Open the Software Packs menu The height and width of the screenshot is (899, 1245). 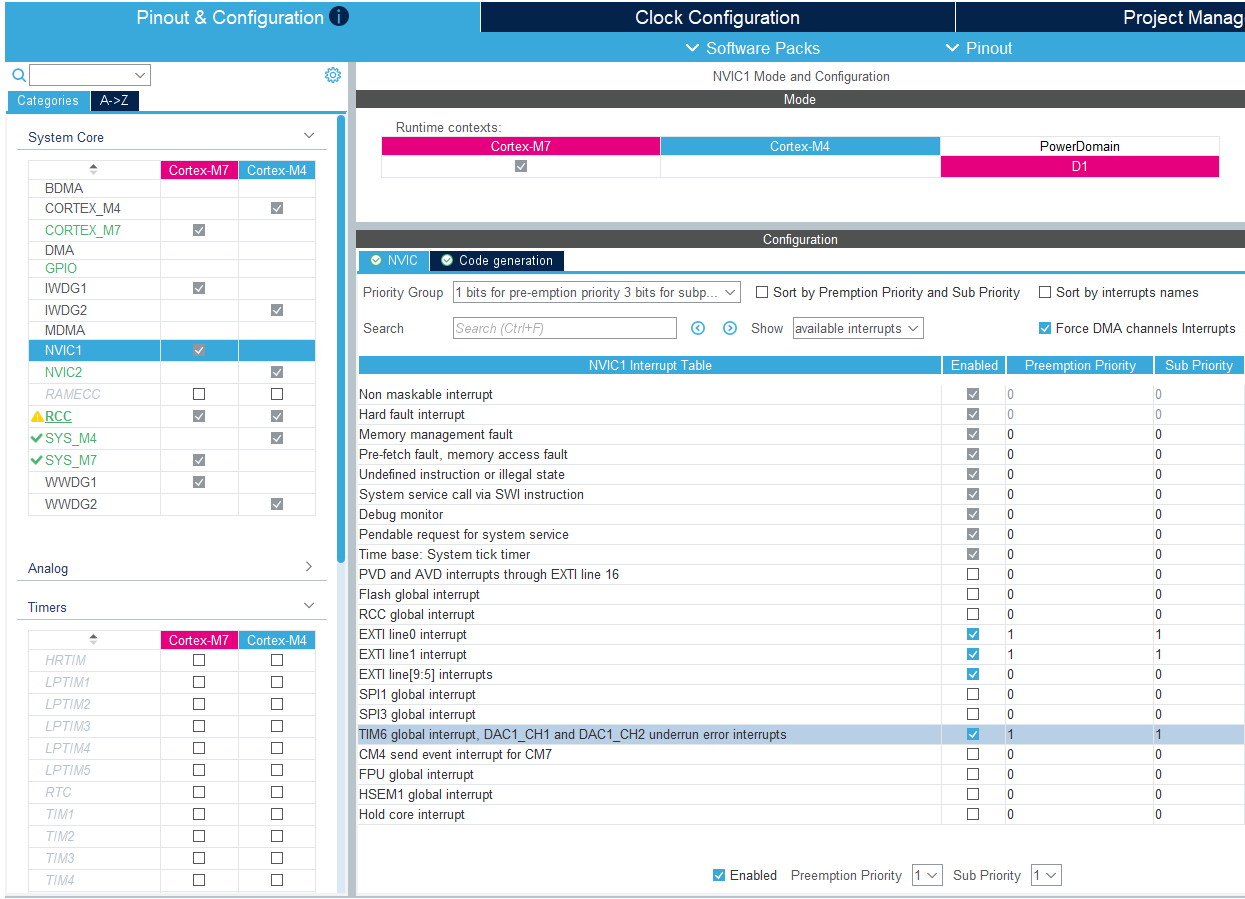(752, 48)
